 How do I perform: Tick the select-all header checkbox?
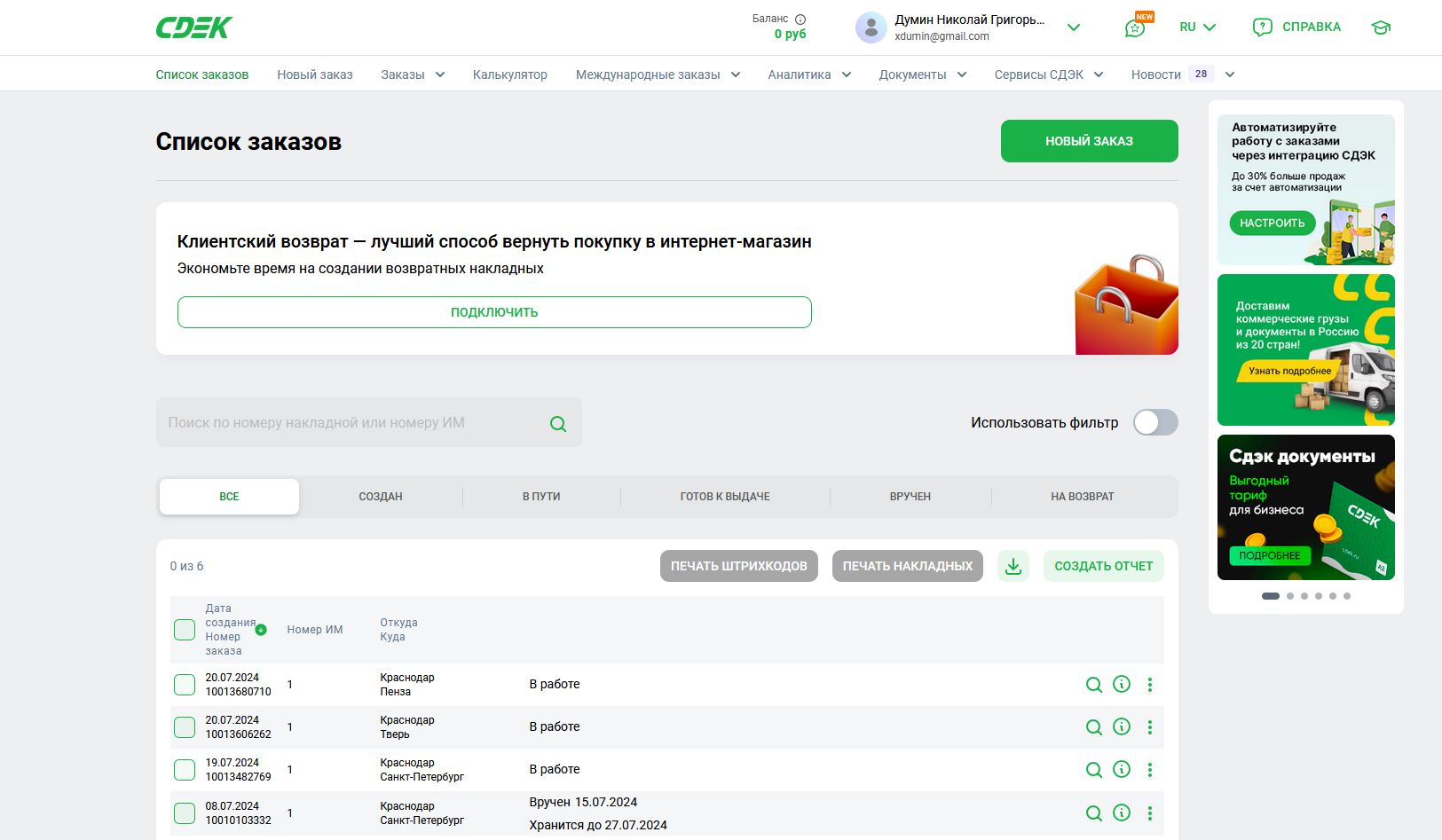pos(185,630)
